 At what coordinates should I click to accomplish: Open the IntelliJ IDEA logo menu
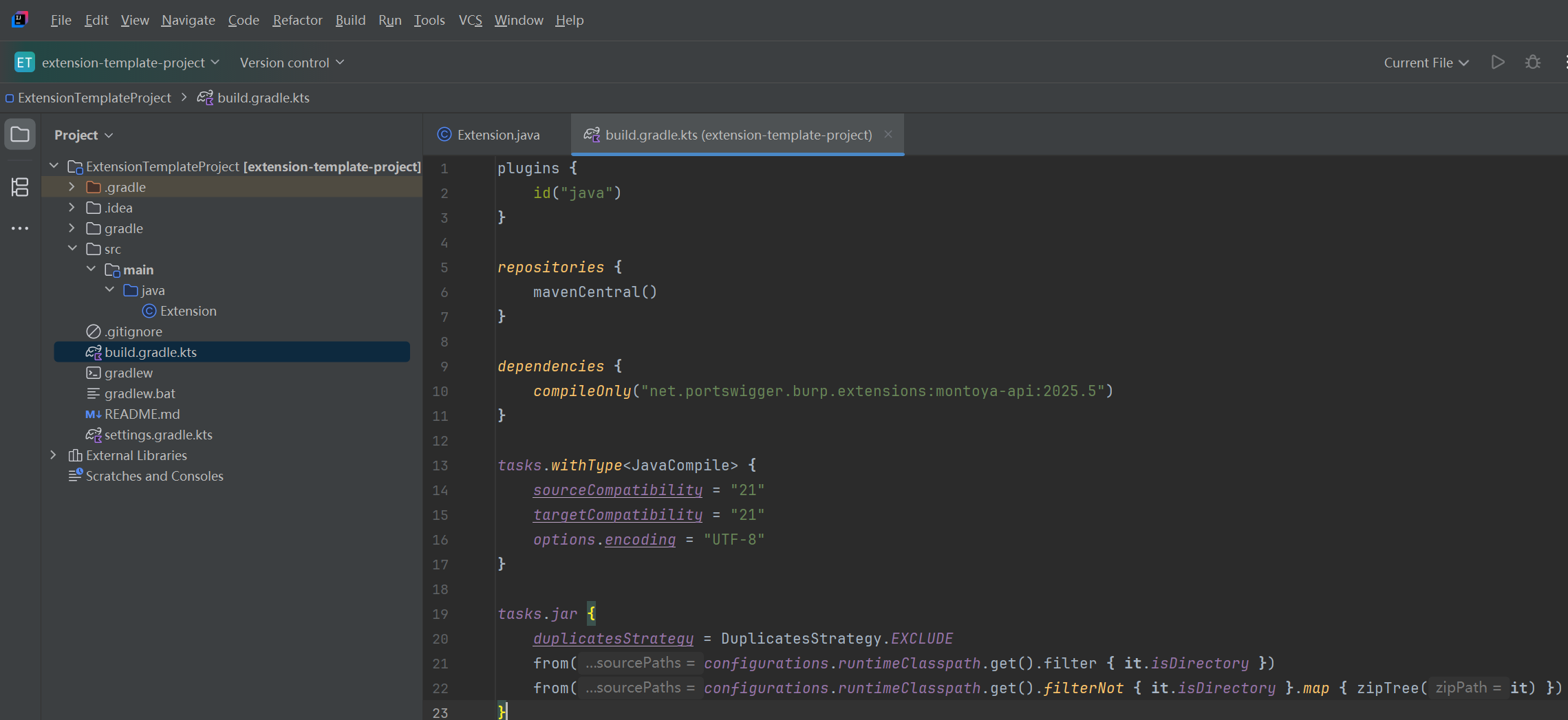pos(20,19)
